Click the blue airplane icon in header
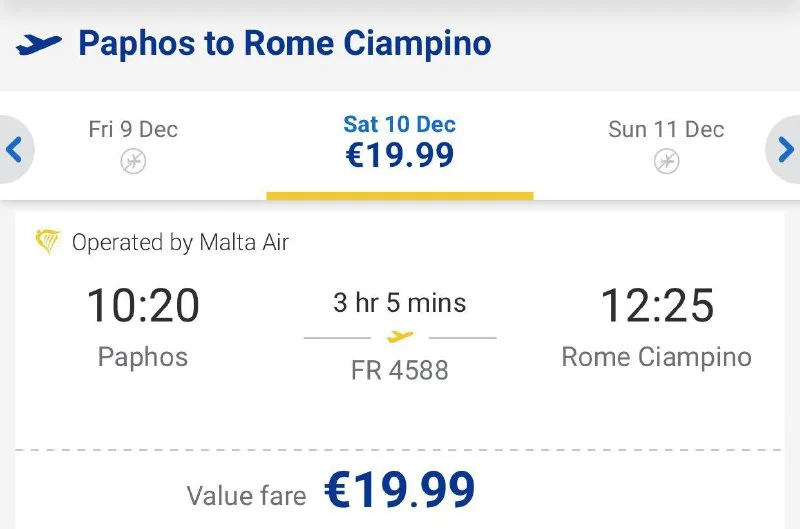Screen dimensions: 800x529 39,45
